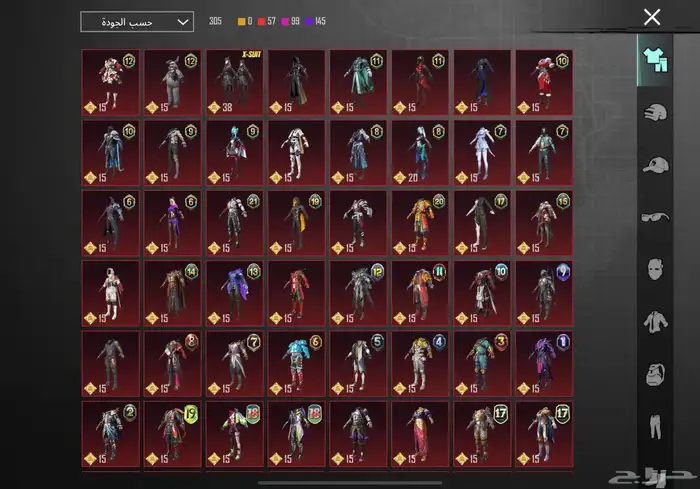Select the face mask category icon

(653, 270)
